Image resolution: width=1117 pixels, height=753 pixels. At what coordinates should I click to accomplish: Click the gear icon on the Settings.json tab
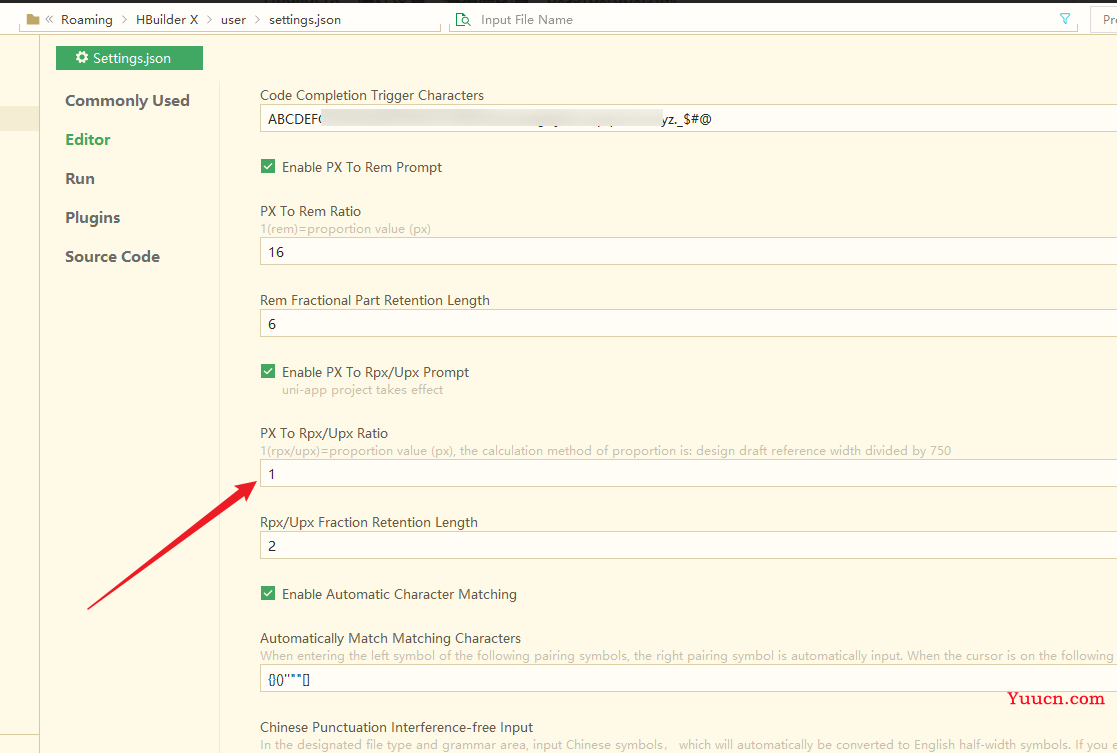[x=82, y=58]
